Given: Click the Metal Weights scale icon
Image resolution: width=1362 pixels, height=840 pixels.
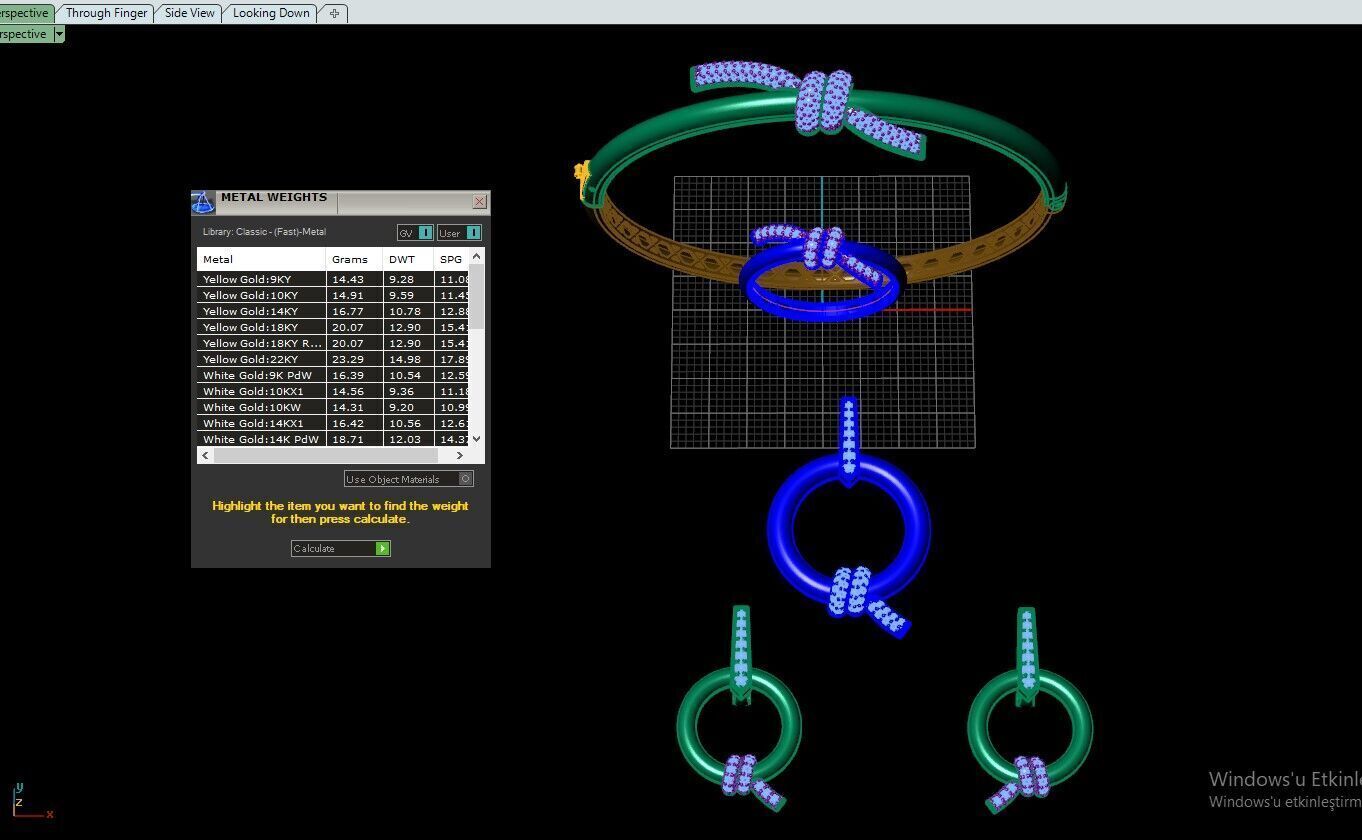Looking at the screenshot, I should (x=203, y=203).
